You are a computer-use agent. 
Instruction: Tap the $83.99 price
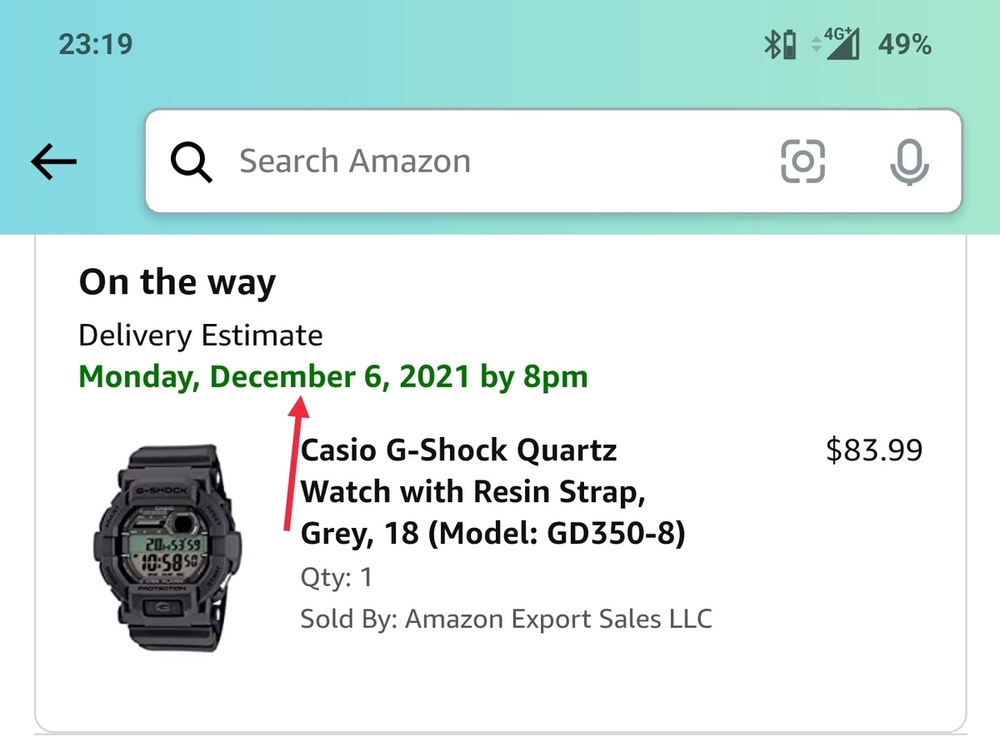click(x=874, y=451)
